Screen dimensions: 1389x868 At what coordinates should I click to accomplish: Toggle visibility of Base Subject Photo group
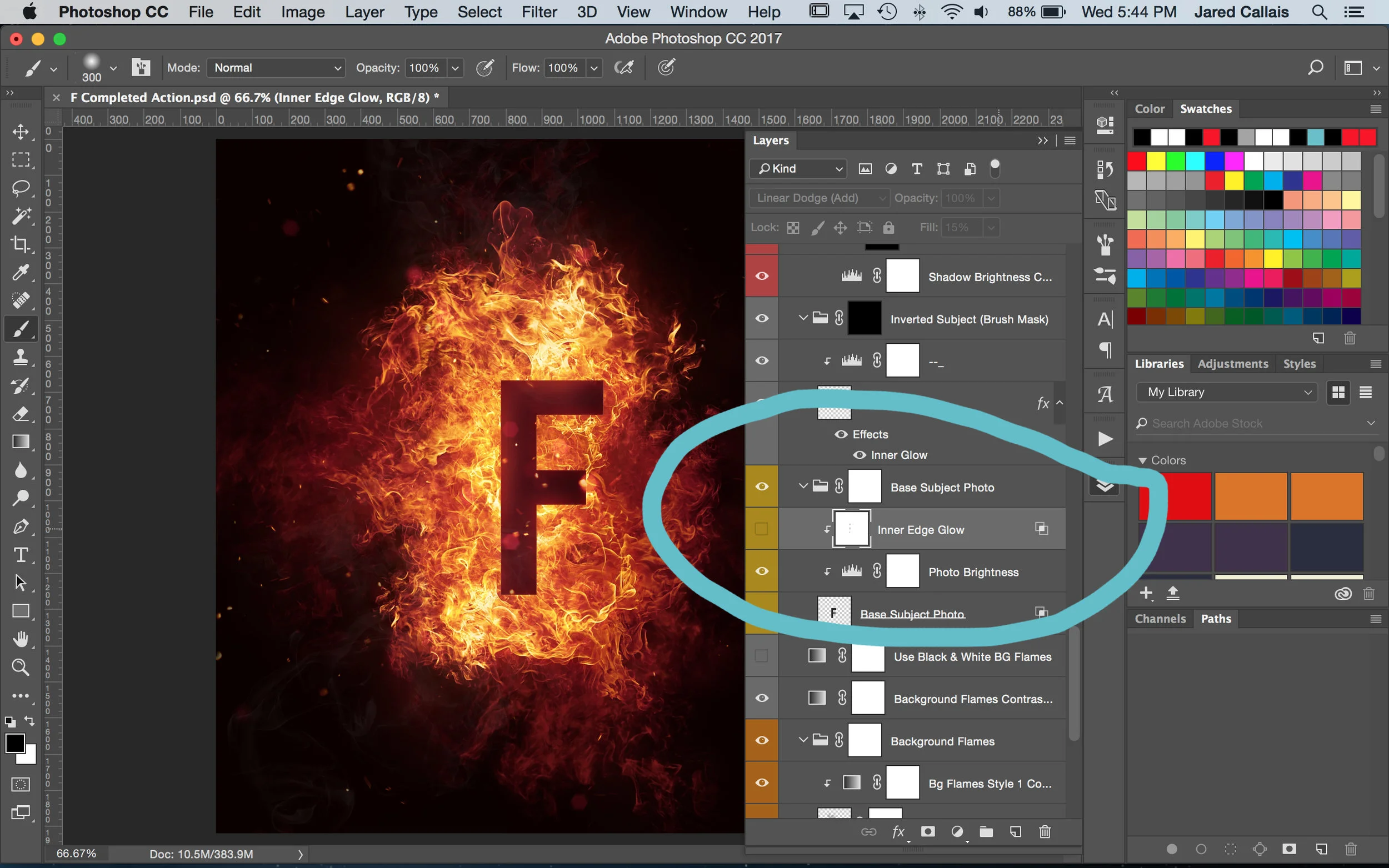click(762, 487)
